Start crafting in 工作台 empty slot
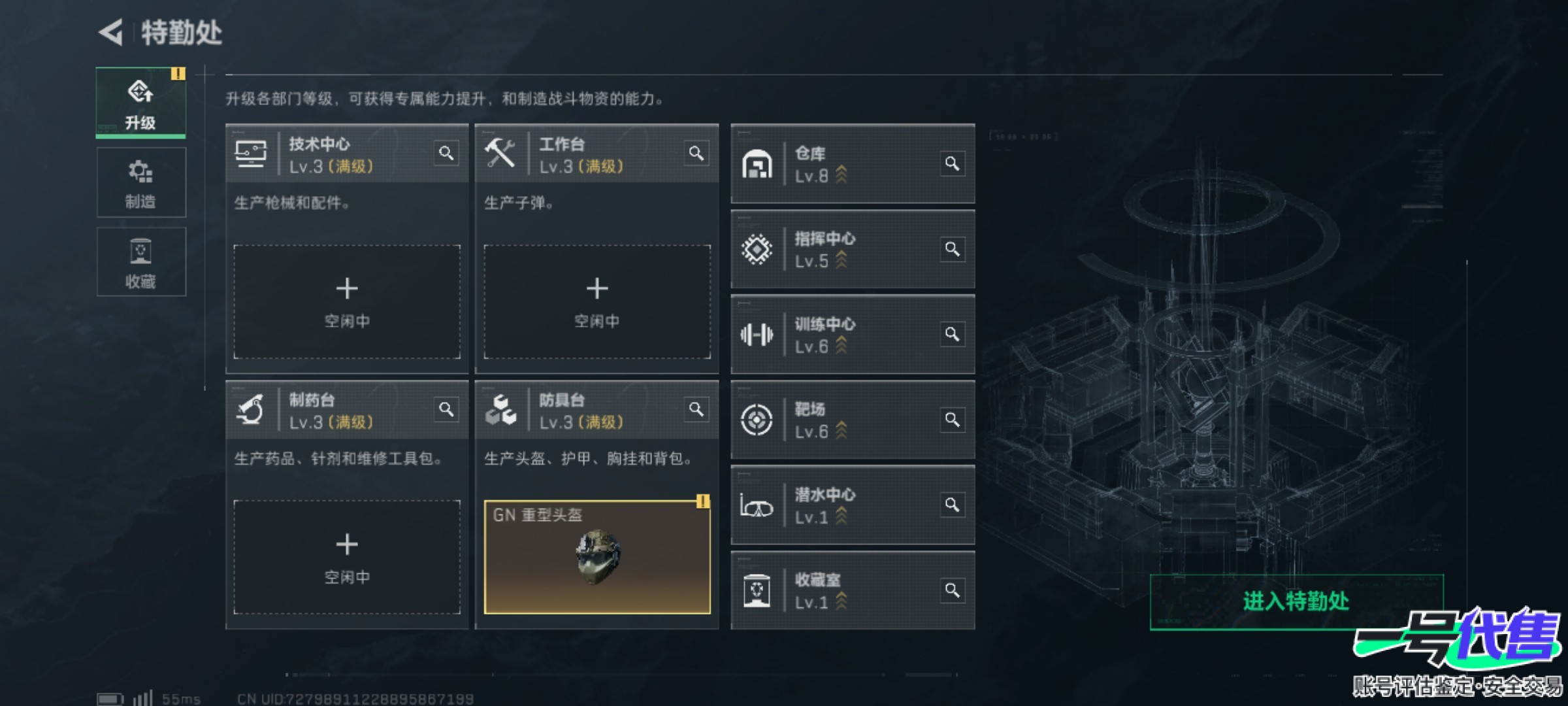Viewport: 1568px width, 706px height. pos(597,302)
